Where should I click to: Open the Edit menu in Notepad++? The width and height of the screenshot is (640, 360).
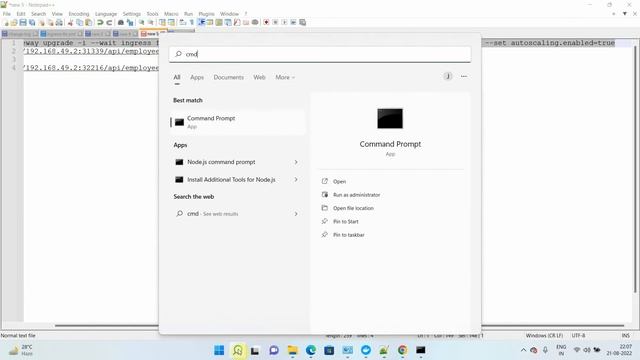coord(21,14)
